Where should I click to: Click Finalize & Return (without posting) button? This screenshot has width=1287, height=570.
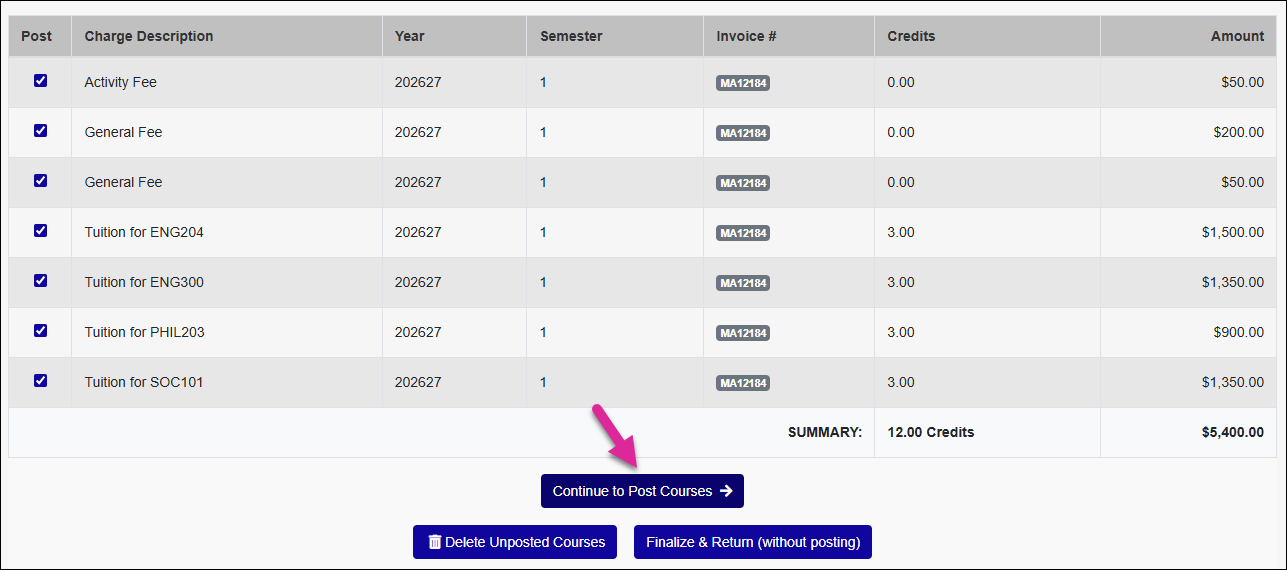(x=753, y=542)
